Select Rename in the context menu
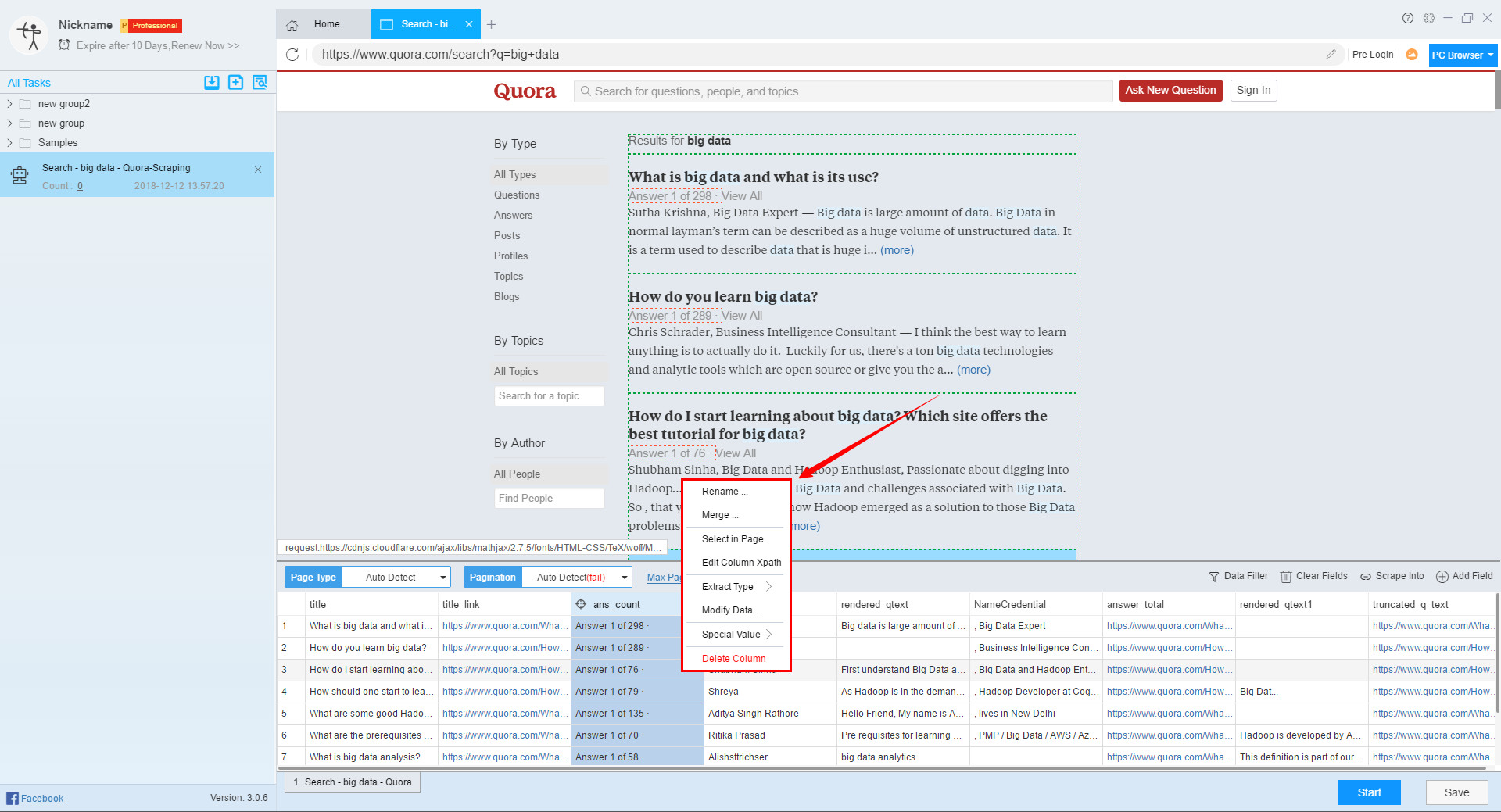Screen dimensions: 1501x812 pos(724,492)
